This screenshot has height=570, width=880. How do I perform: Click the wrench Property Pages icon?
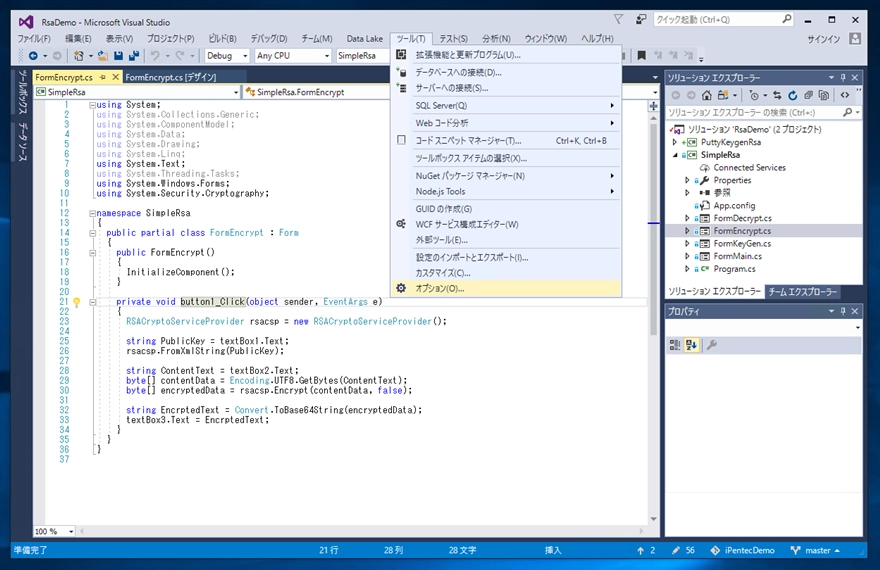(712, 345)
